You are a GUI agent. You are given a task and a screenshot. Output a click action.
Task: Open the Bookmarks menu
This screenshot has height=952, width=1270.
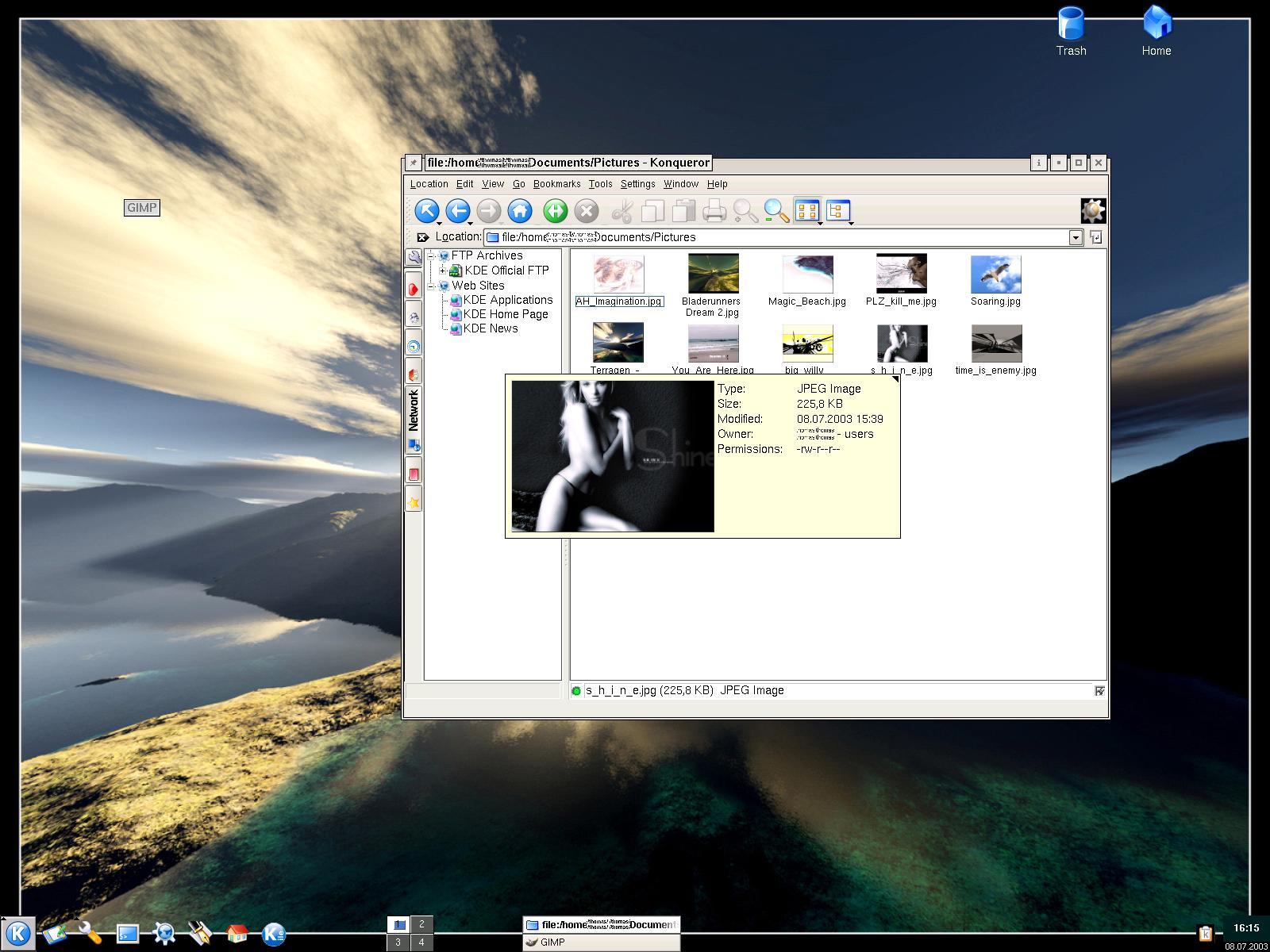click(x=557, y=184)
